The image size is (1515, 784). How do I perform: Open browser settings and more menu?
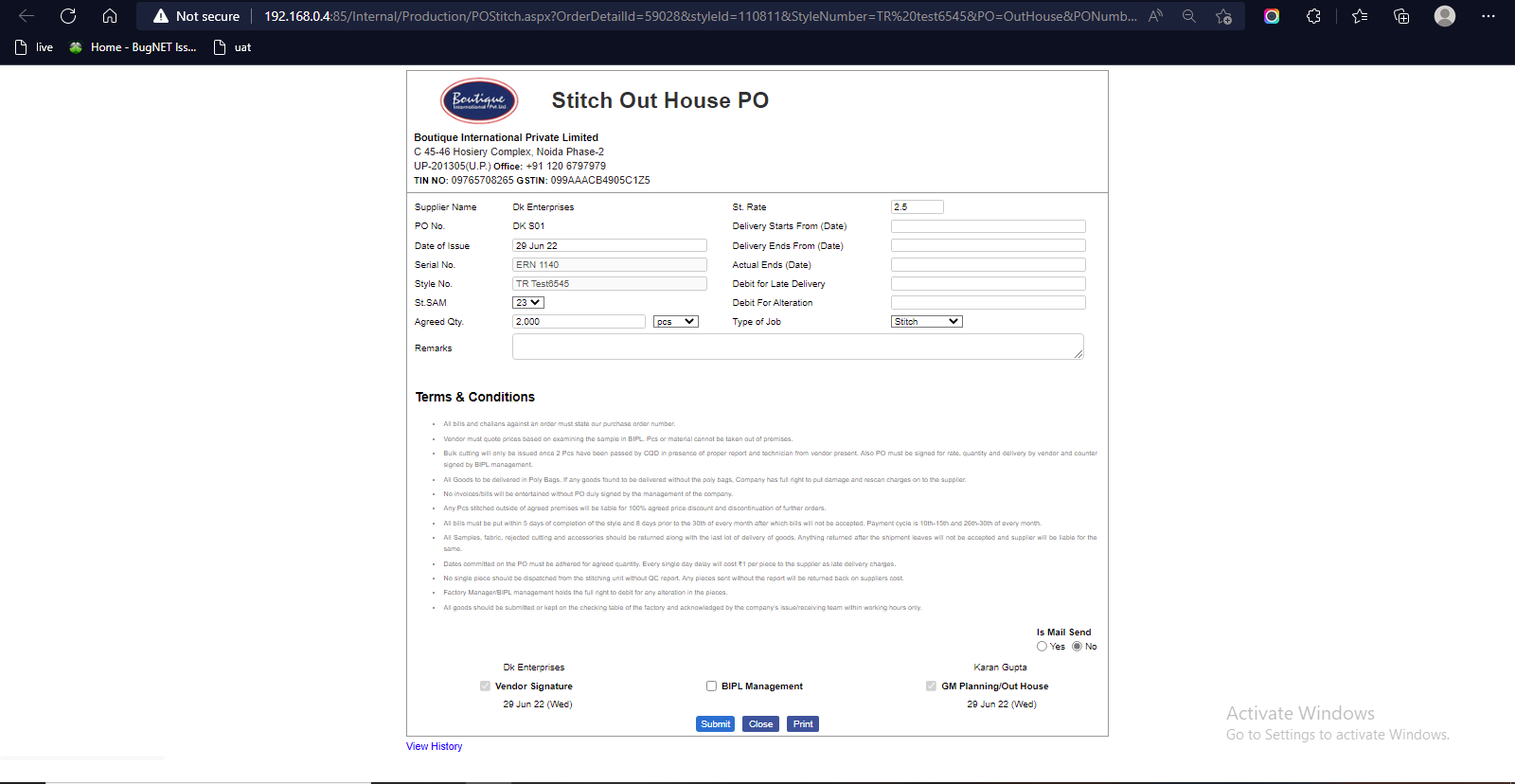pos(1488,16)
